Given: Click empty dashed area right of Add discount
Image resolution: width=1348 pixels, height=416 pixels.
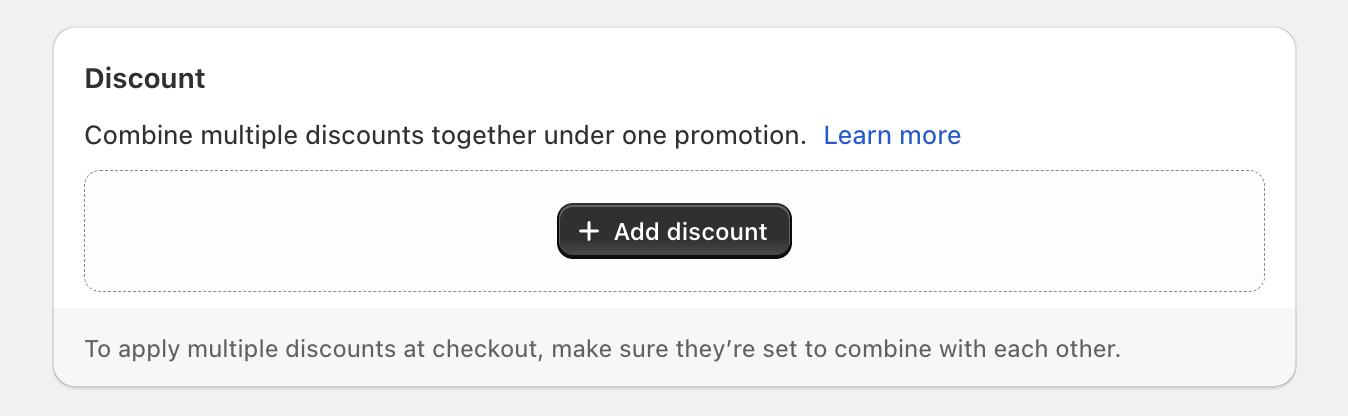Looking at the screenshot, I should [1030, 232].
